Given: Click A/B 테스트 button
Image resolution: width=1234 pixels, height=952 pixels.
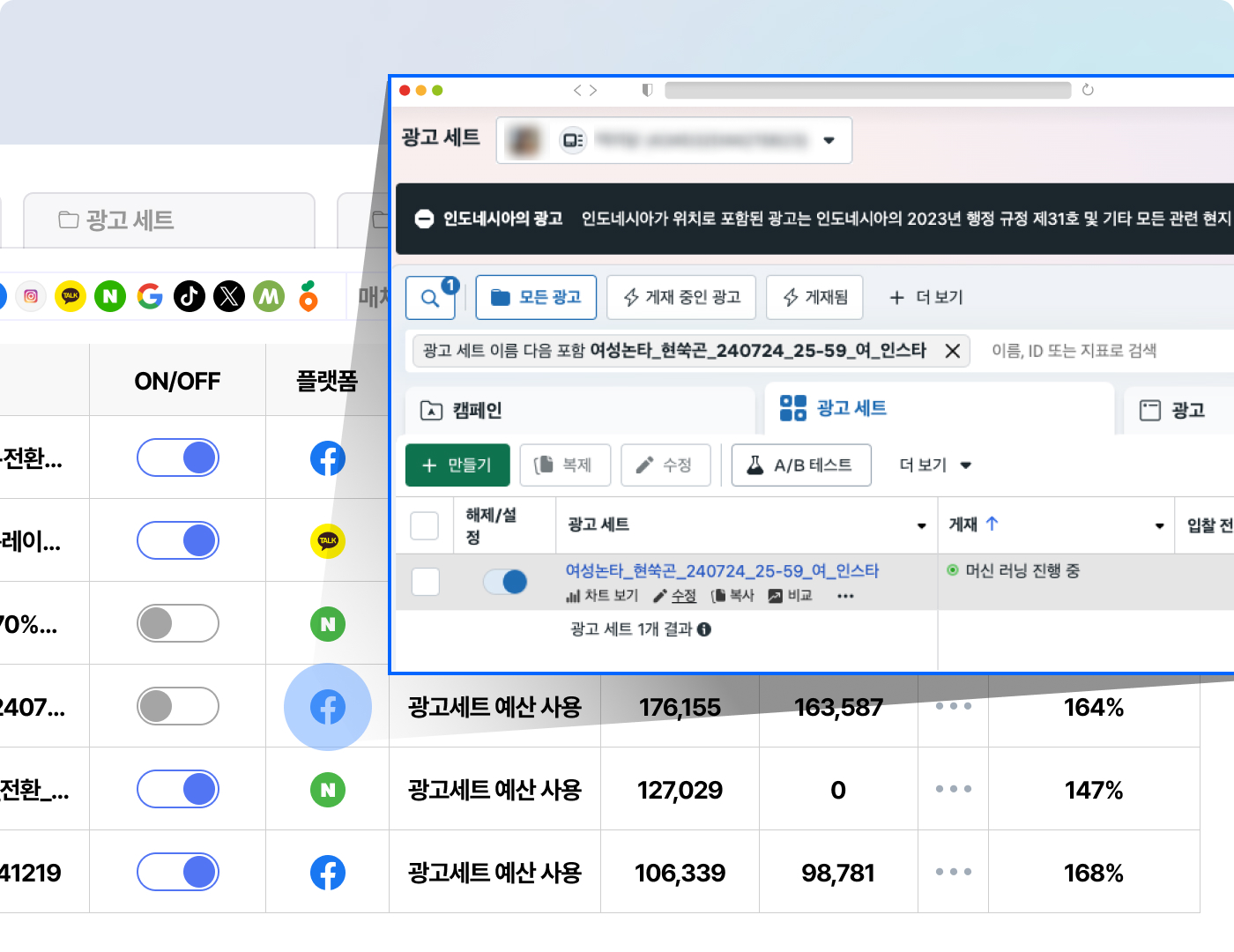Looking at the screenshot, I should tap(801, 465).
